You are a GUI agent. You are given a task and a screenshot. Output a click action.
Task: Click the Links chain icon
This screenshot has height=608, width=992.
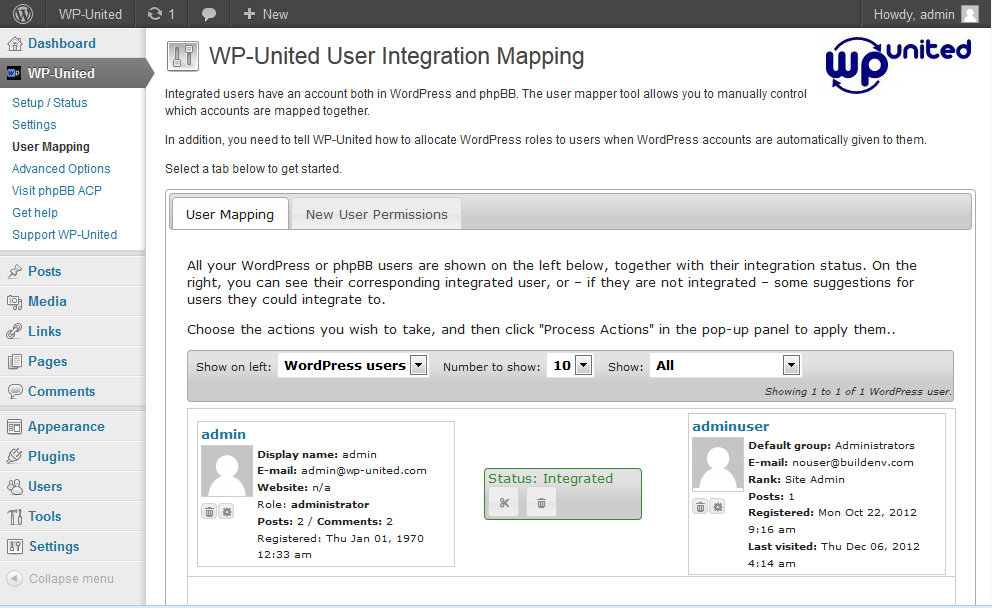pos(15,332)
